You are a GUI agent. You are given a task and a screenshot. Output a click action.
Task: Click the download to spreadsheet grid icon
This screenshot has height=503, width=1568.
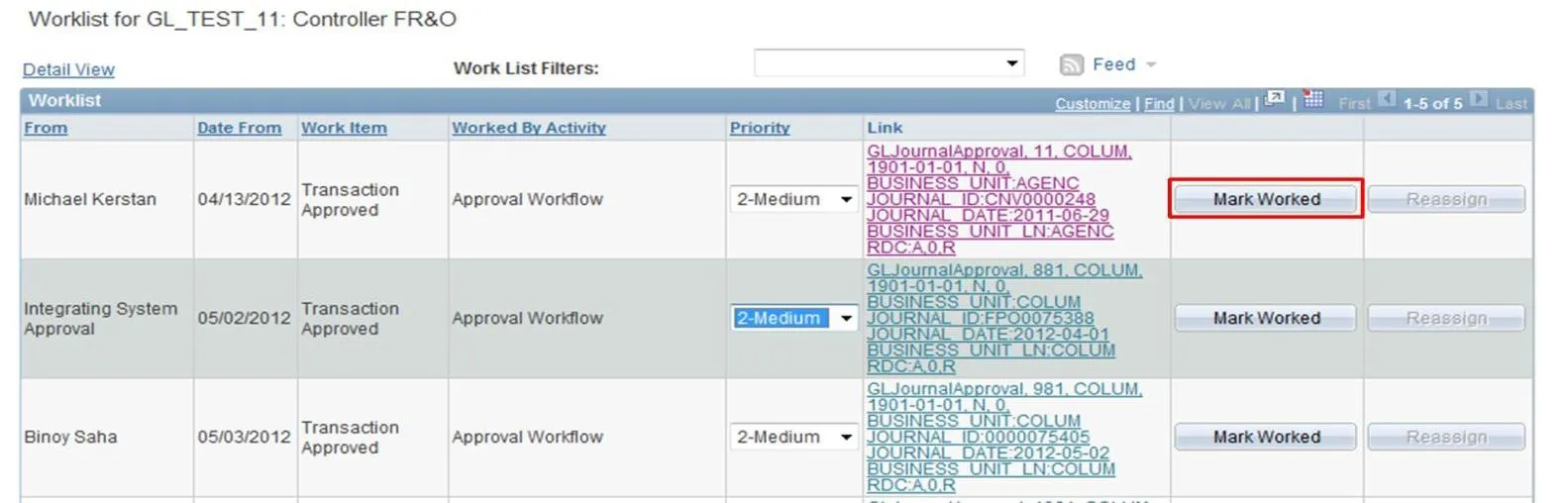1313,98
